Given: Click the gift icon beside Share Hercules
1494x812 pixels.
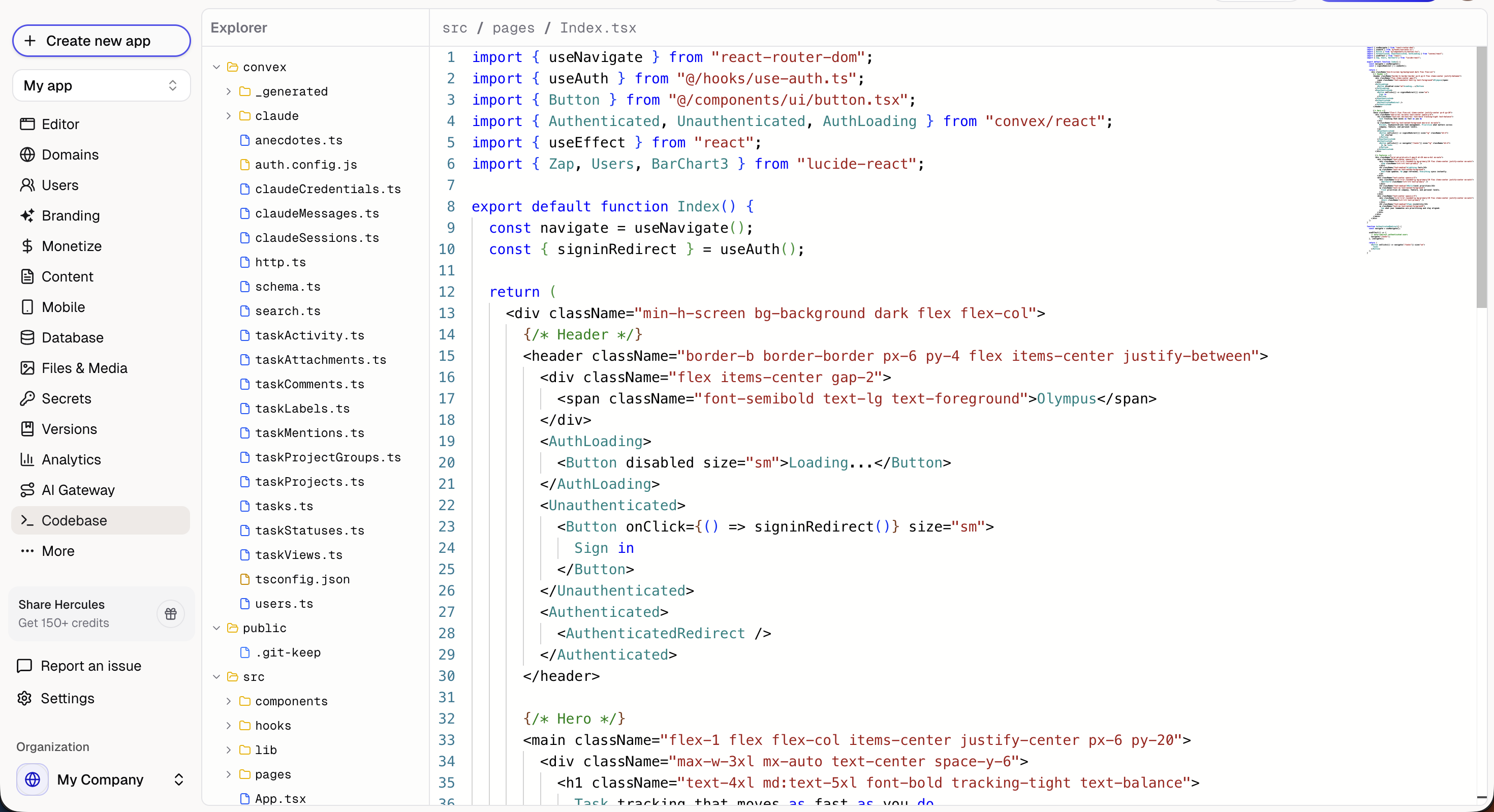Looking at the screenshot, I should coord(171,614).
